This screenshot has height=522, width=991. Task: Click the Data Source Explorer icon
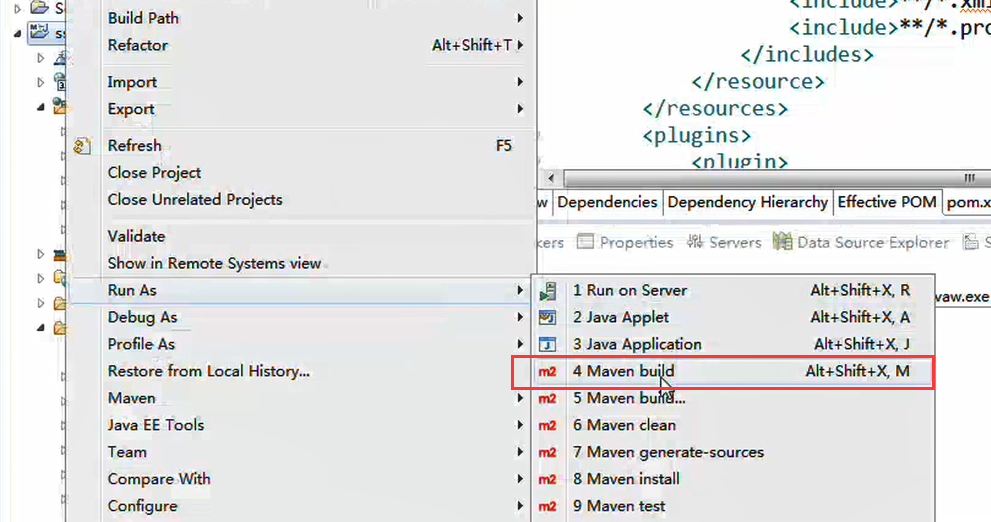783,242
